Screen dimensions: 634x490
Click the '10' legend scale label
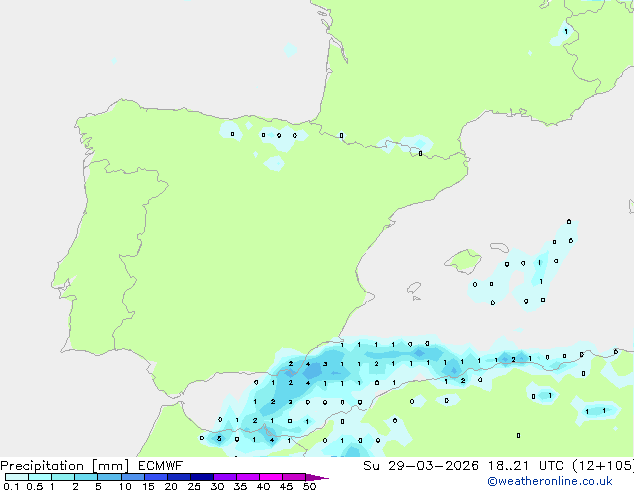click(x=125, y=486)
